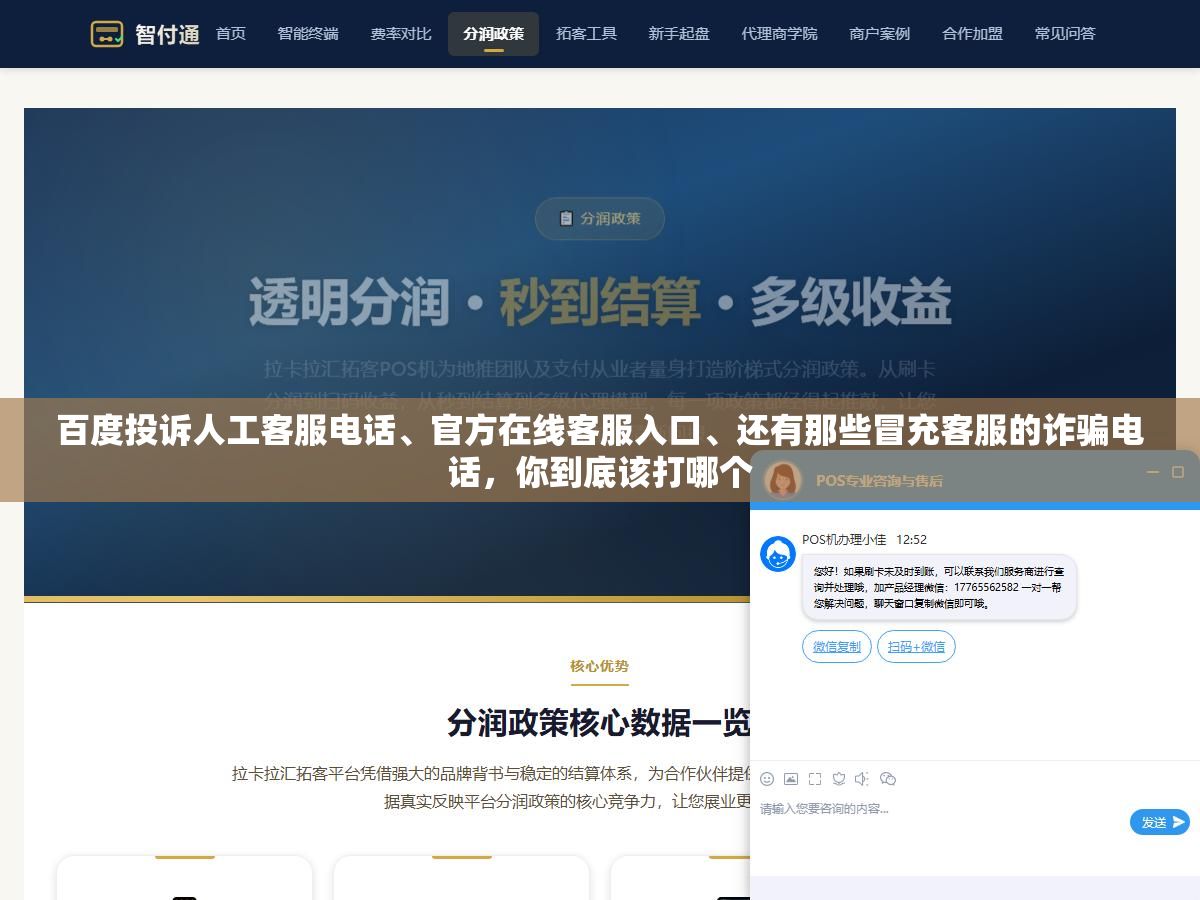This screenshot has height=900, width=1200.
Task: Click the screenshot capture icon in chat
Action: click(815, 778)
